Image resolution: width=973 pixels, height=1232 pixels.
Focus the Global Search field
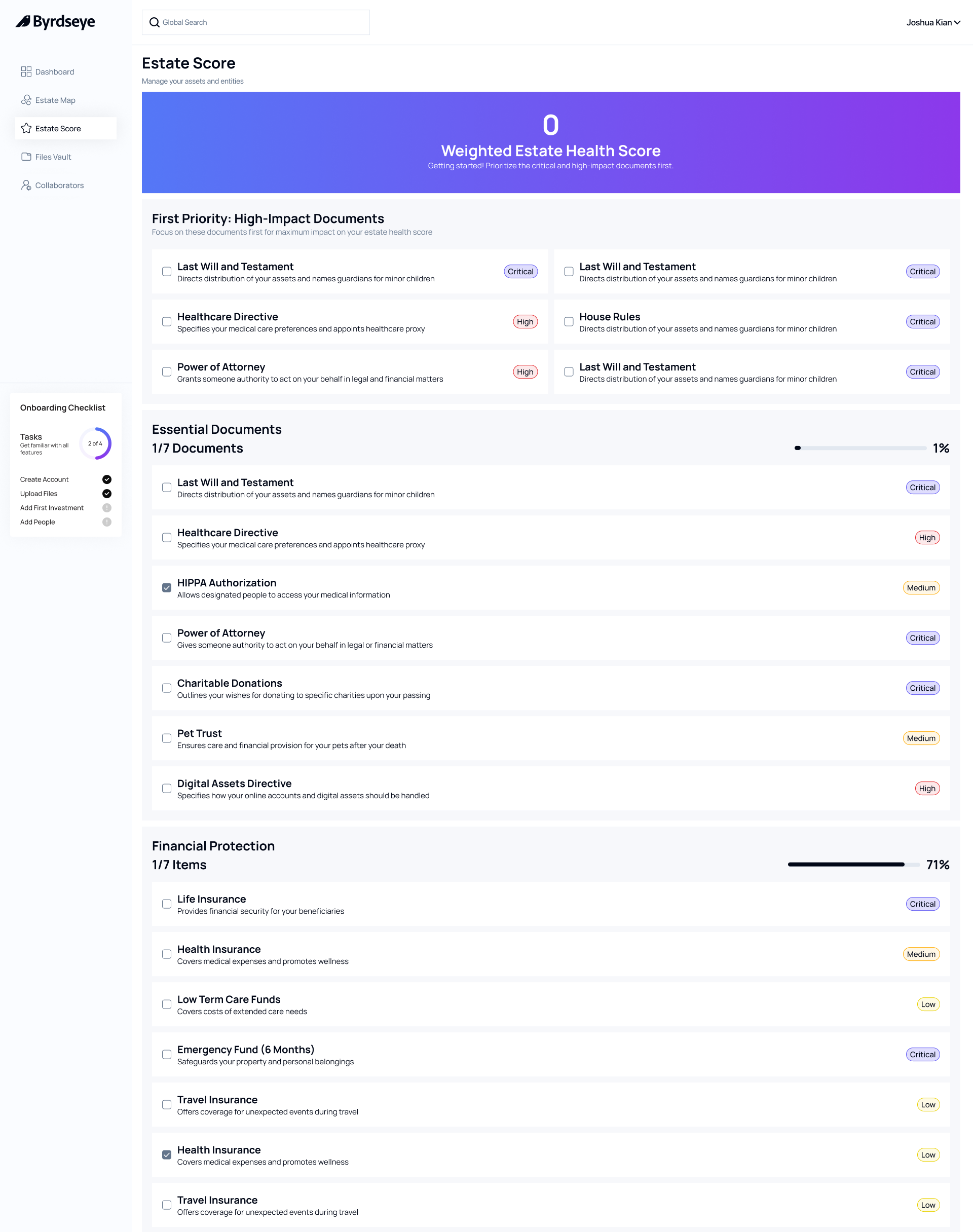(x=256, y=22)
